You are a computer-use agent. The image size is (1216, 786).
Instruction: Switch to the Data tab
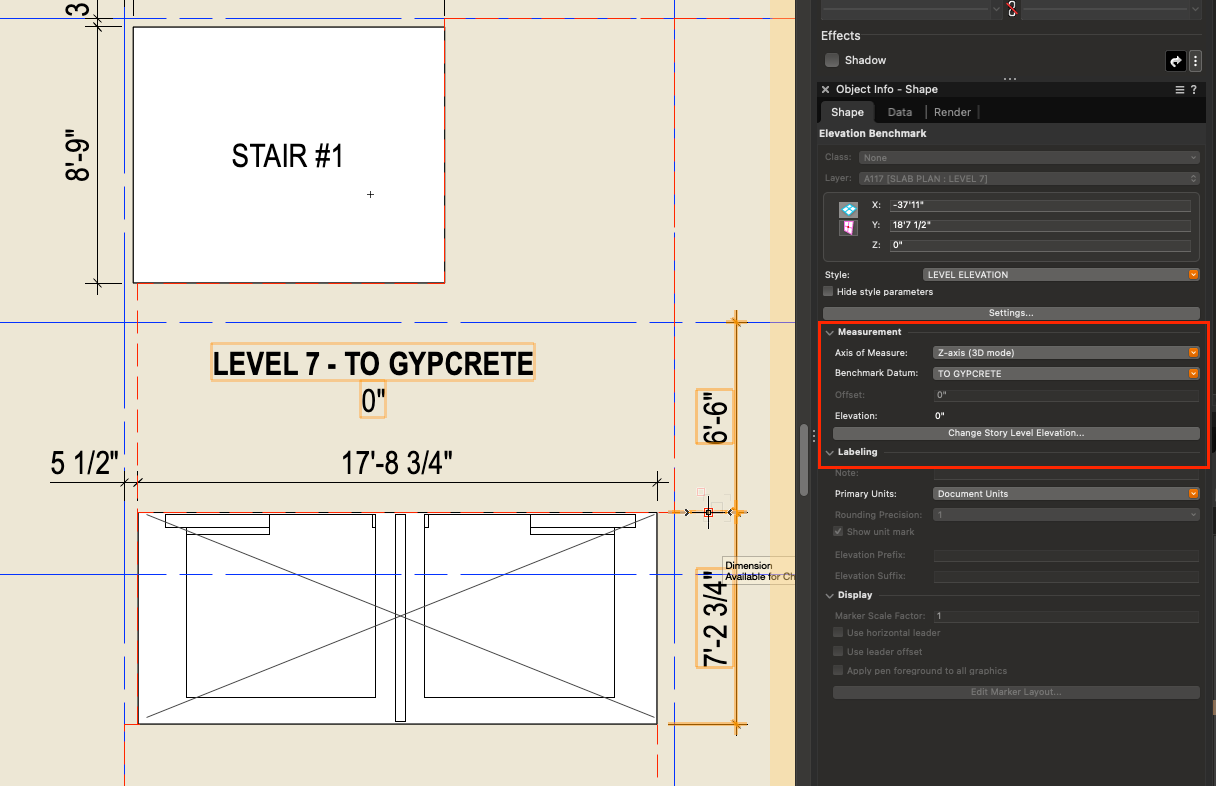point(900,112)
